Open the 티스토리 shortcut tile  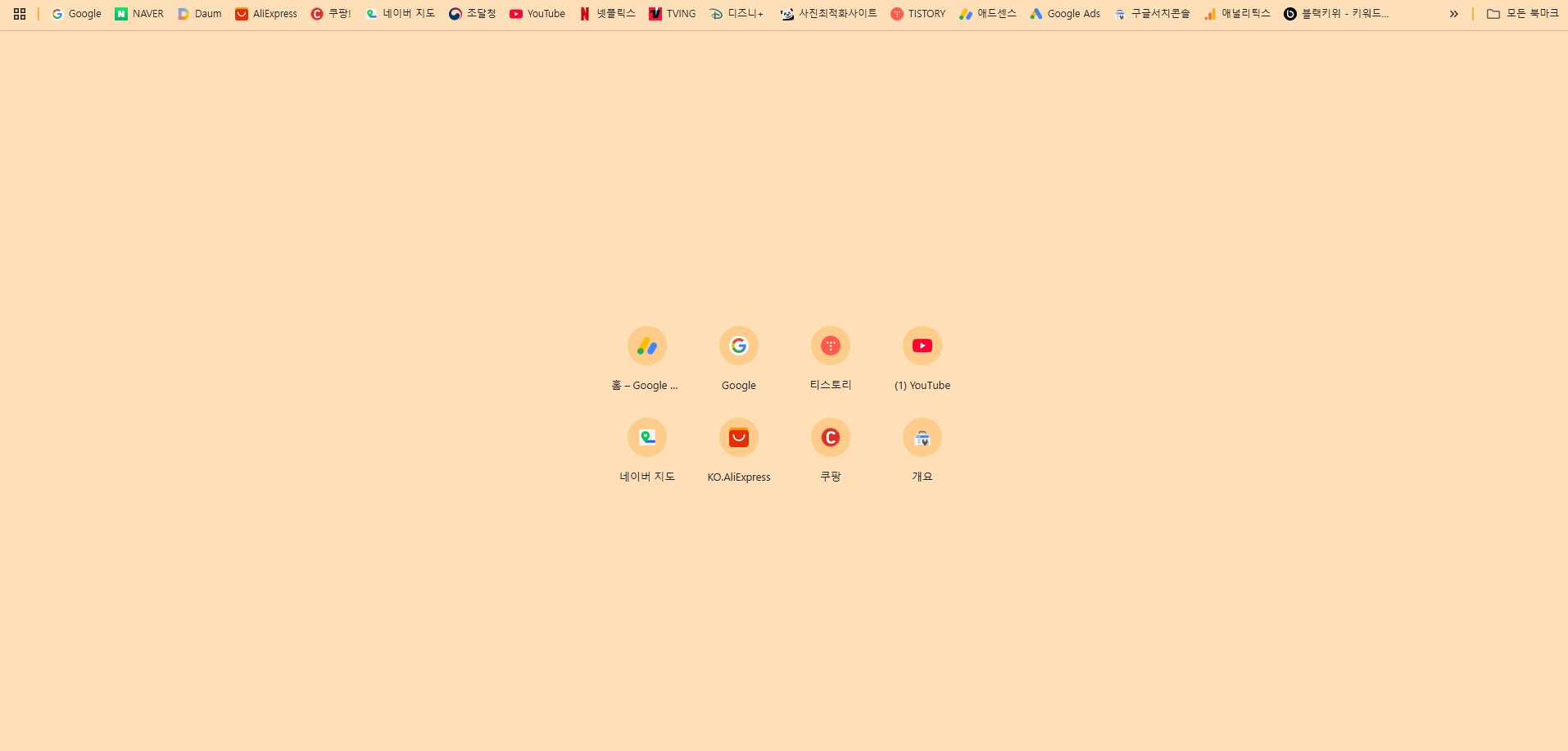[x=831, y=360]
